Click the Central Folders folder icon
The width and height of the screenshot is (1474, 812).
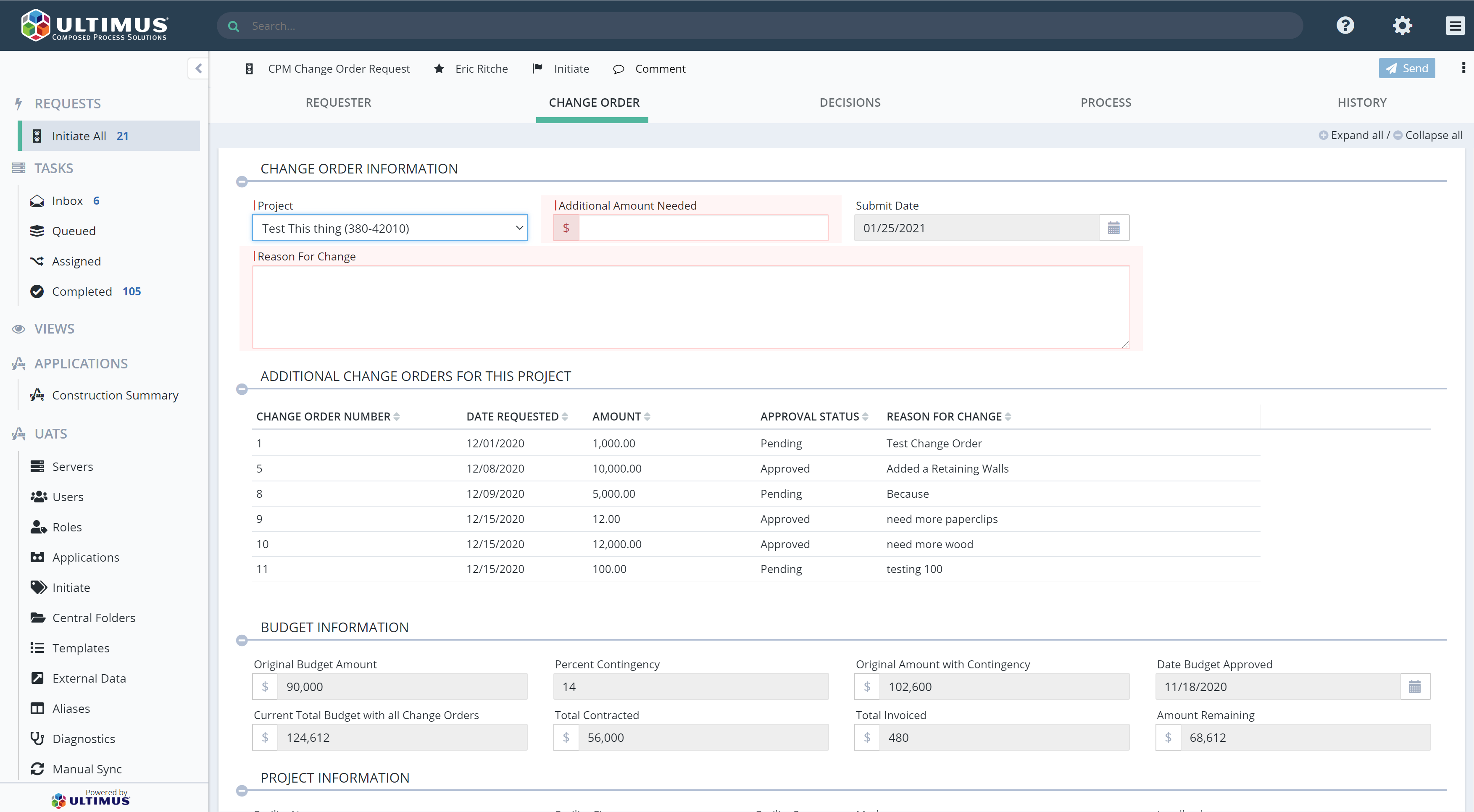point(38,618)
